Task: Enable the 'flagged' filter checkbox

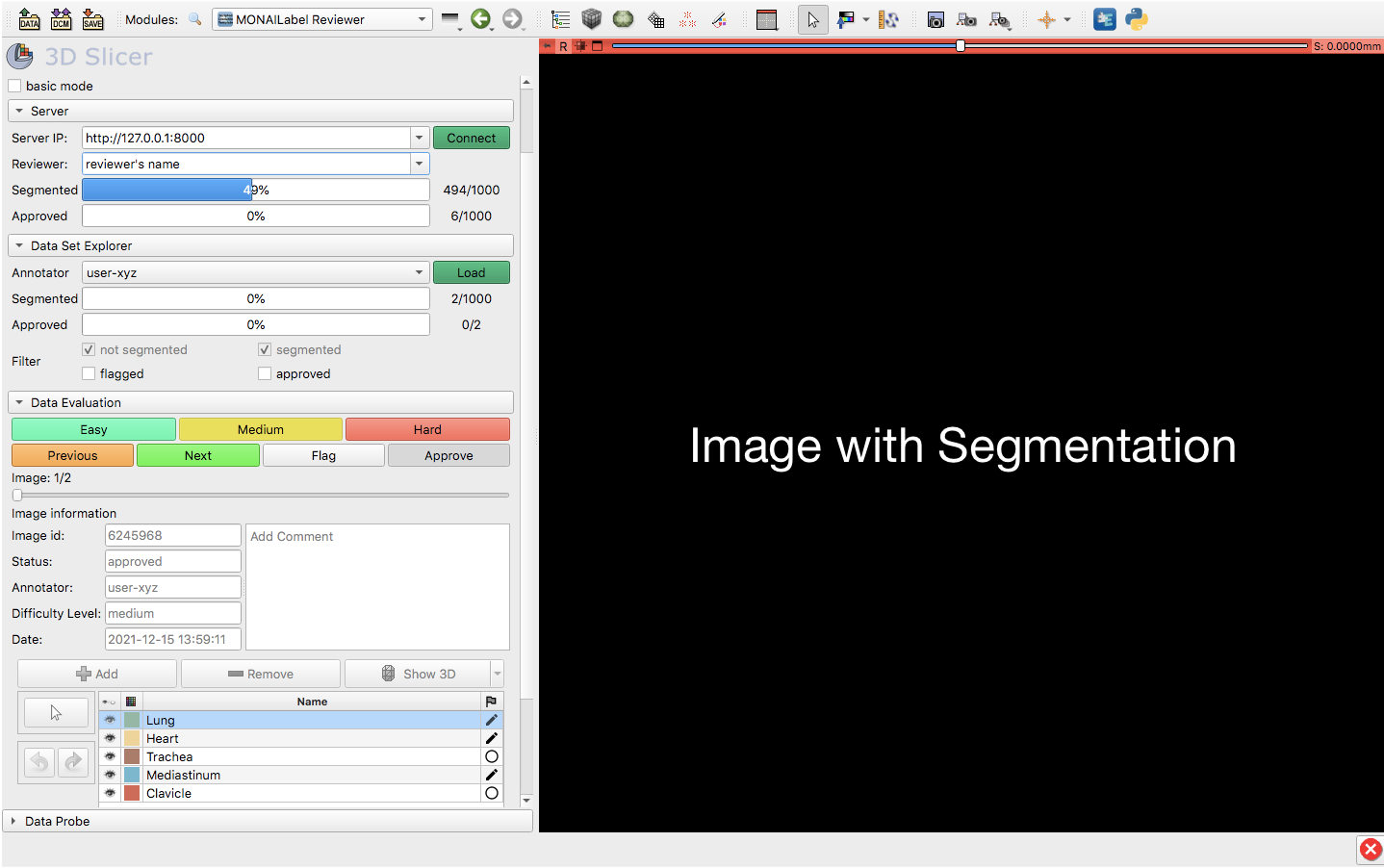Action: click(88, 373)
